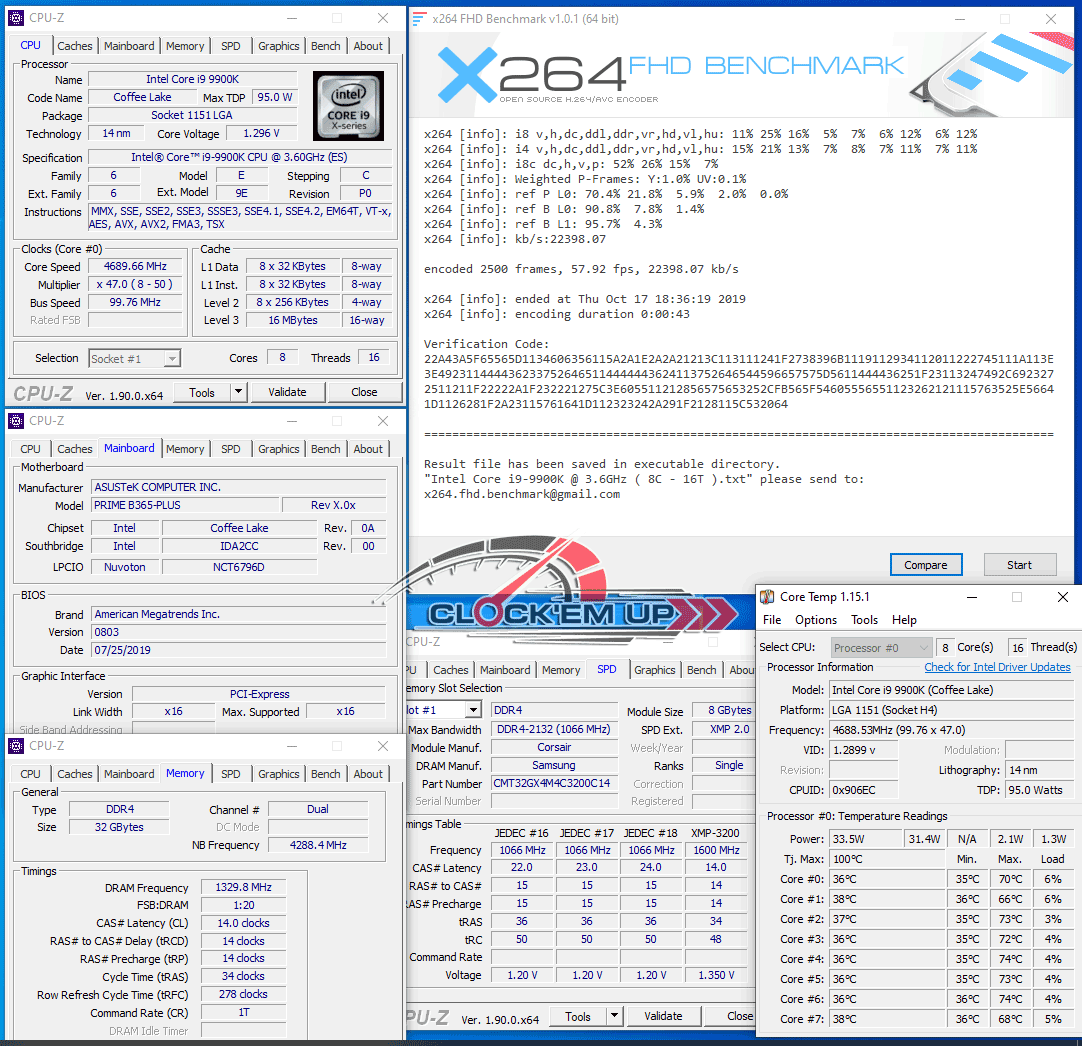Open the File menu in Core Temp
The height and width of the screenshot is (1046, 1082).
tap(772, 620)
